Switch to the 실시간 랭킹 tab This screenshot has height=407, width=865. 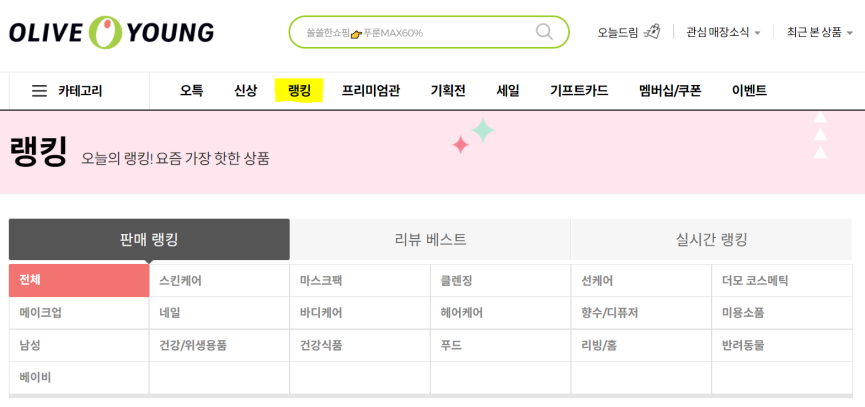coord(711,239)
